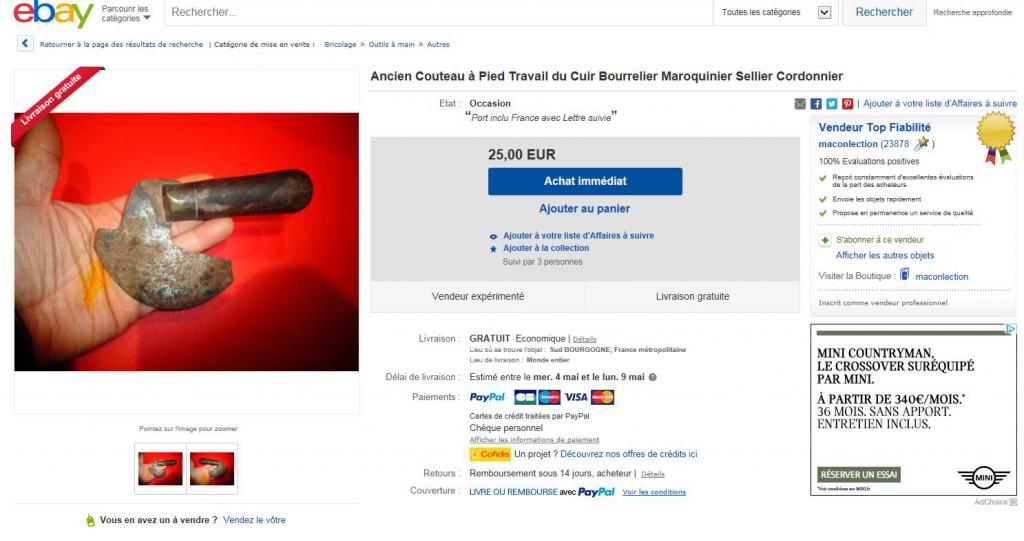Share listing via email envelope icon
1024x541 pixels.
[800, 104]
